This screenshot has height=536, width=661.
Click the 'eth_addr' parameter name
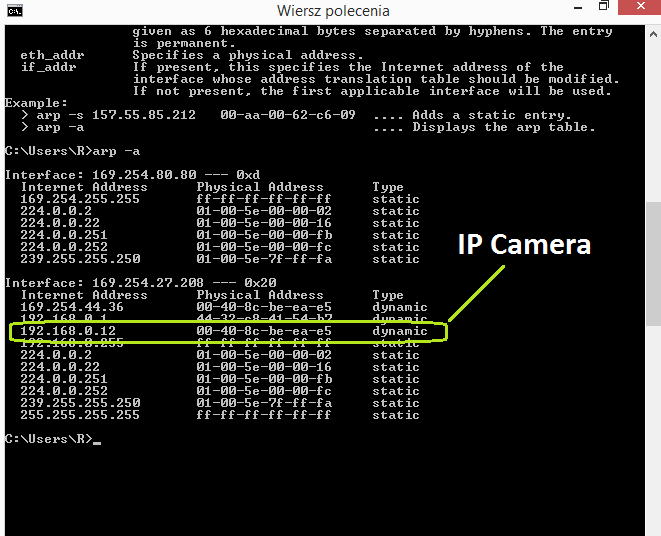click(52, 55)
